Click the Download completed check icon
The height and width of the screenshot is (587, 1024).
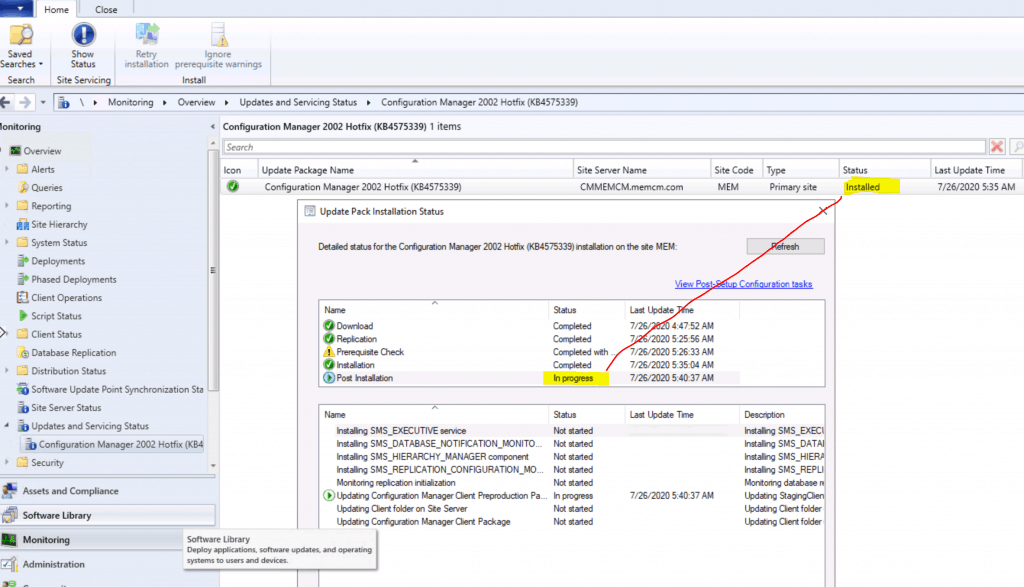pyautogui.click(x=329, y=325)
